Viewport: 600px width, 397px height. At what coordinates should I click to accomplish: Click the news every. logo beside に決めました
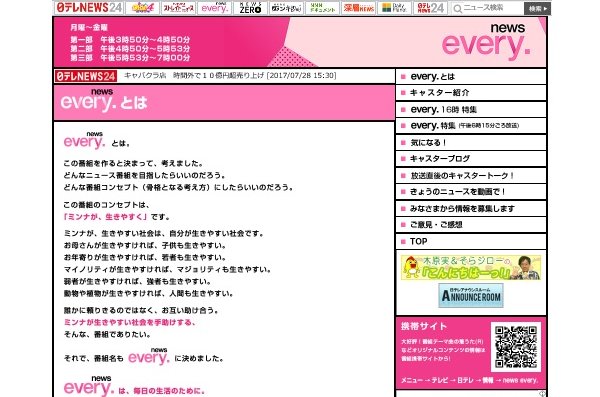coord(148,356)
